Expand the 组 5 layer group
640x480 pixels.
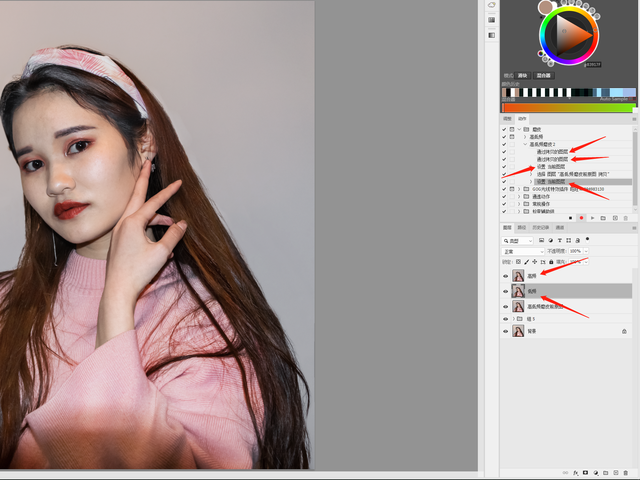(514, 319)
